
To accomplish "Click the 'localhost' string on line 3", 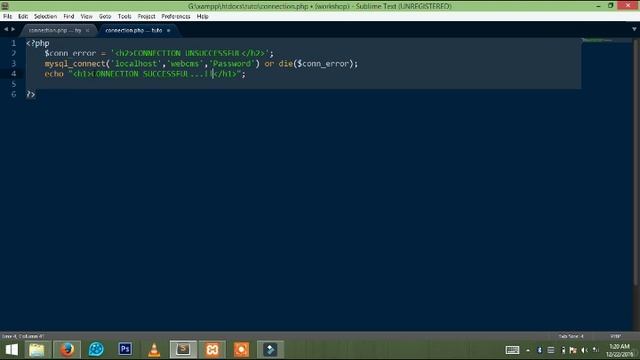I will coord(136,64).
